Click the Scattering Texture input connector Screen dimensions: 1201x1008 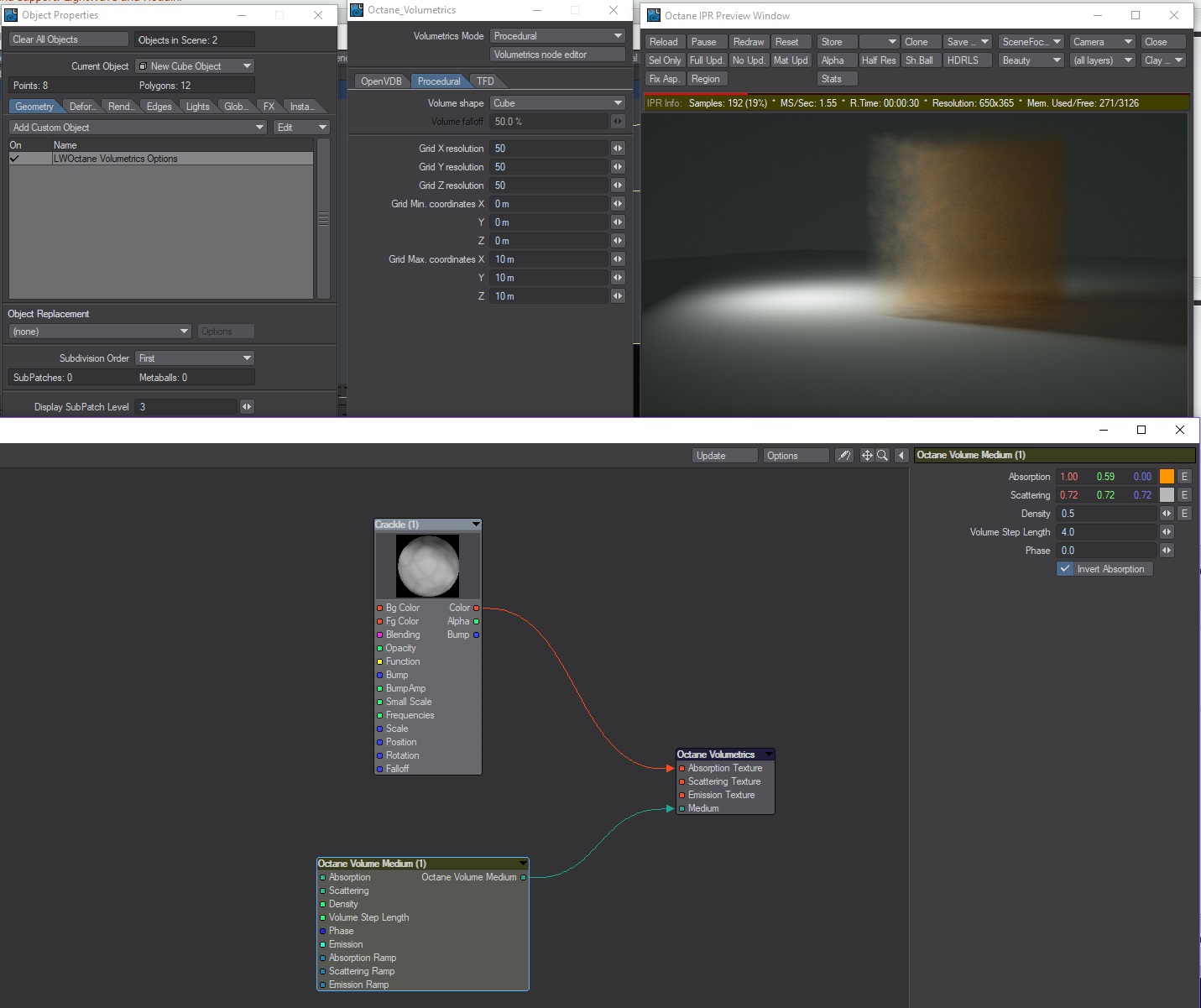681,781
